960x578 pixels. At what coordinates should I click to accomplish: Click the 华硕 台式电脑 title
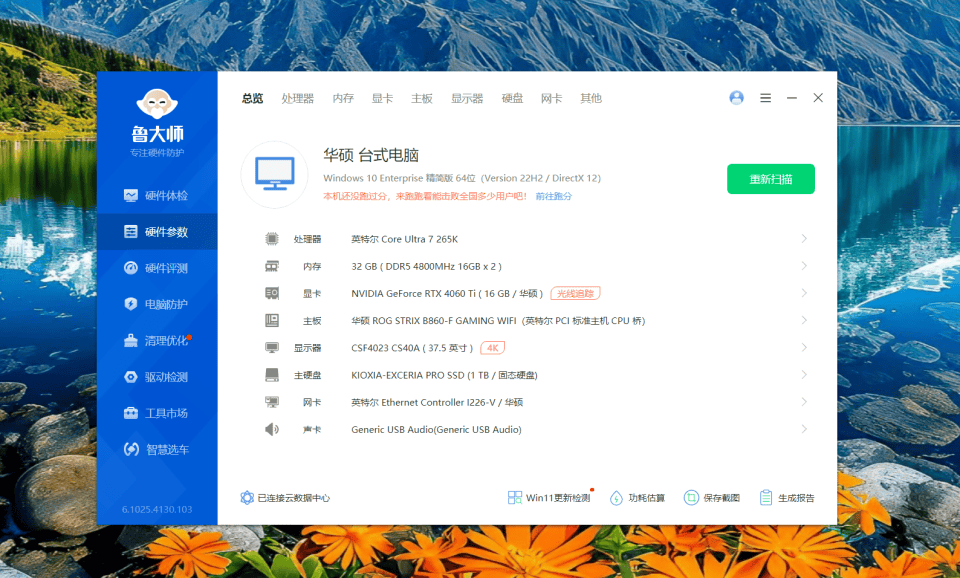[371, 156]
